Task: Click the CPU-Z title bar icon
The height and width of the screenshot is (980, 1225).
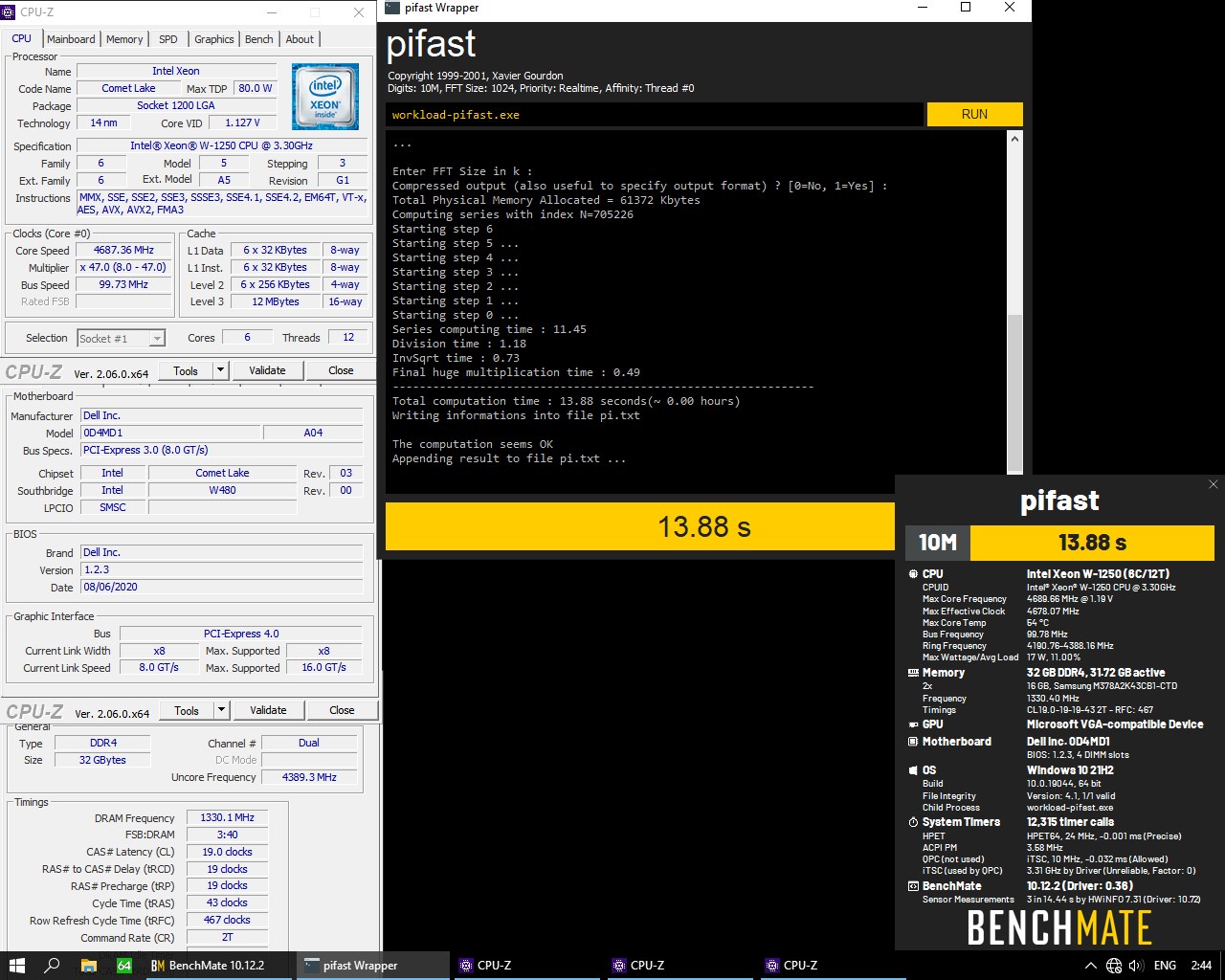Action: coord(9,12)
